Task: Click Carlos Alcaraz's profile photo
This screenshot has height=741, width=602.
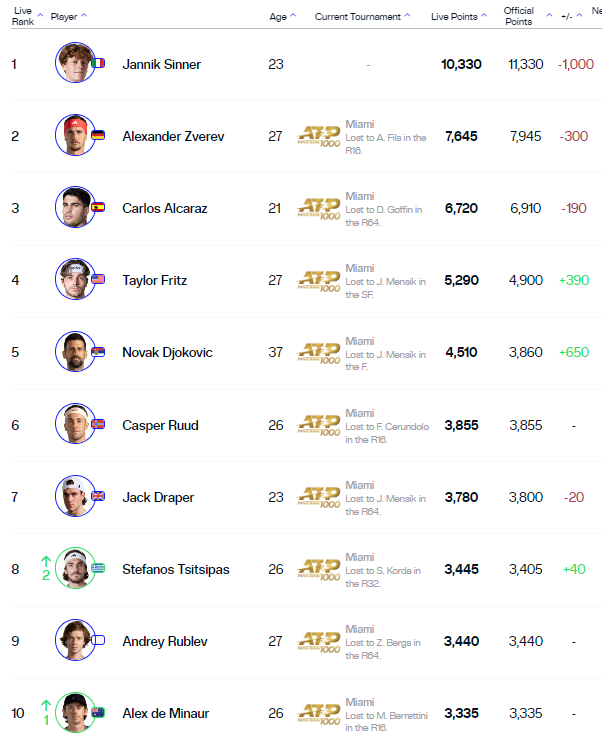Action: (x=76, y=207)
